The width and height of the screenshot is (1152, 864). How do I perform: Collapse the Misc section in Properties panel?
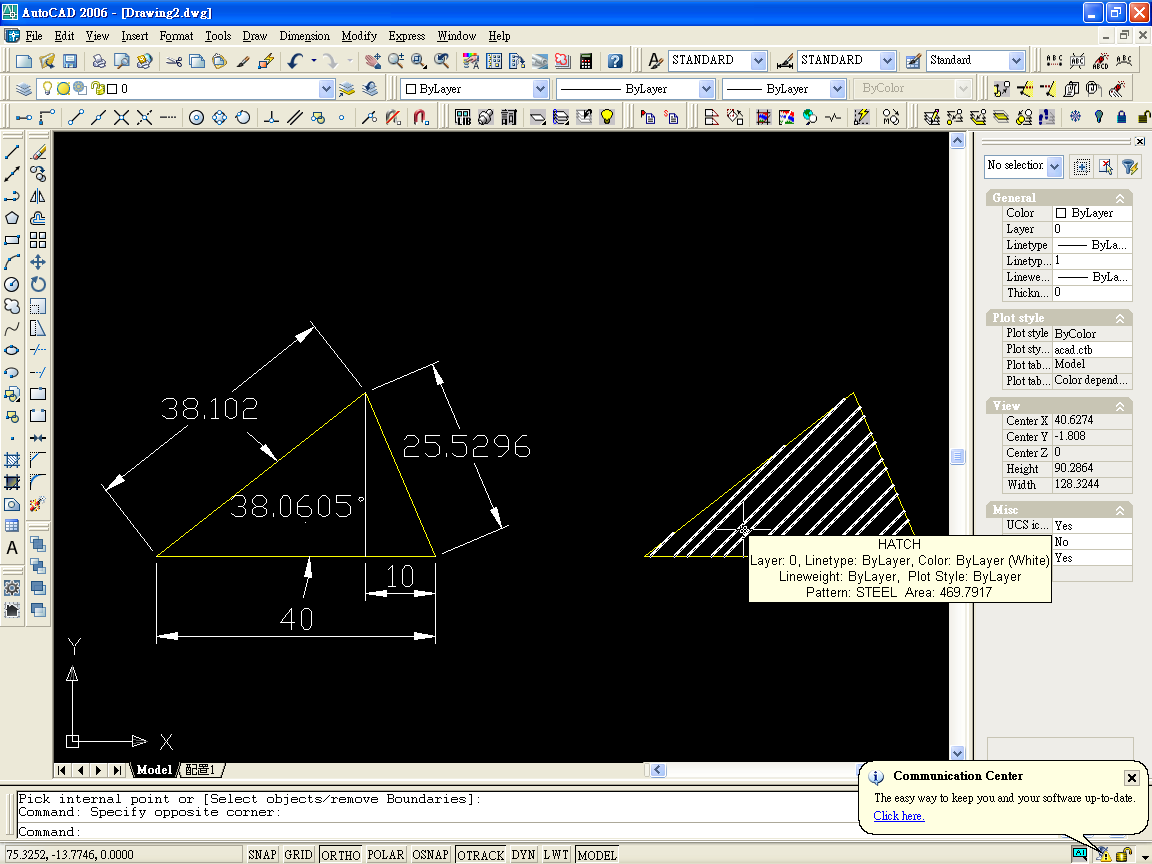coord(1120,510)
